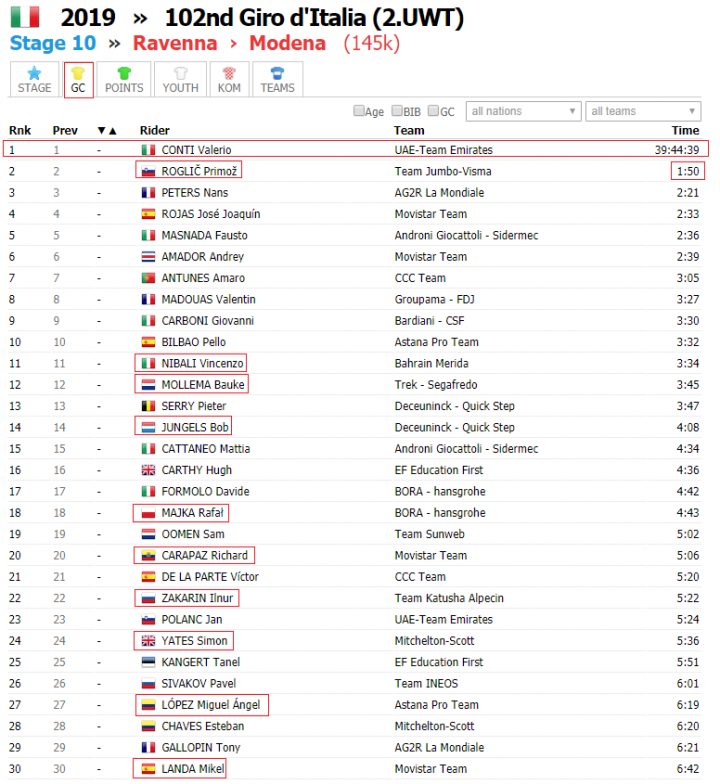Show the KOM classification tab
The image size is (720, 784).
pyautogui.click(x=229, y=80)
